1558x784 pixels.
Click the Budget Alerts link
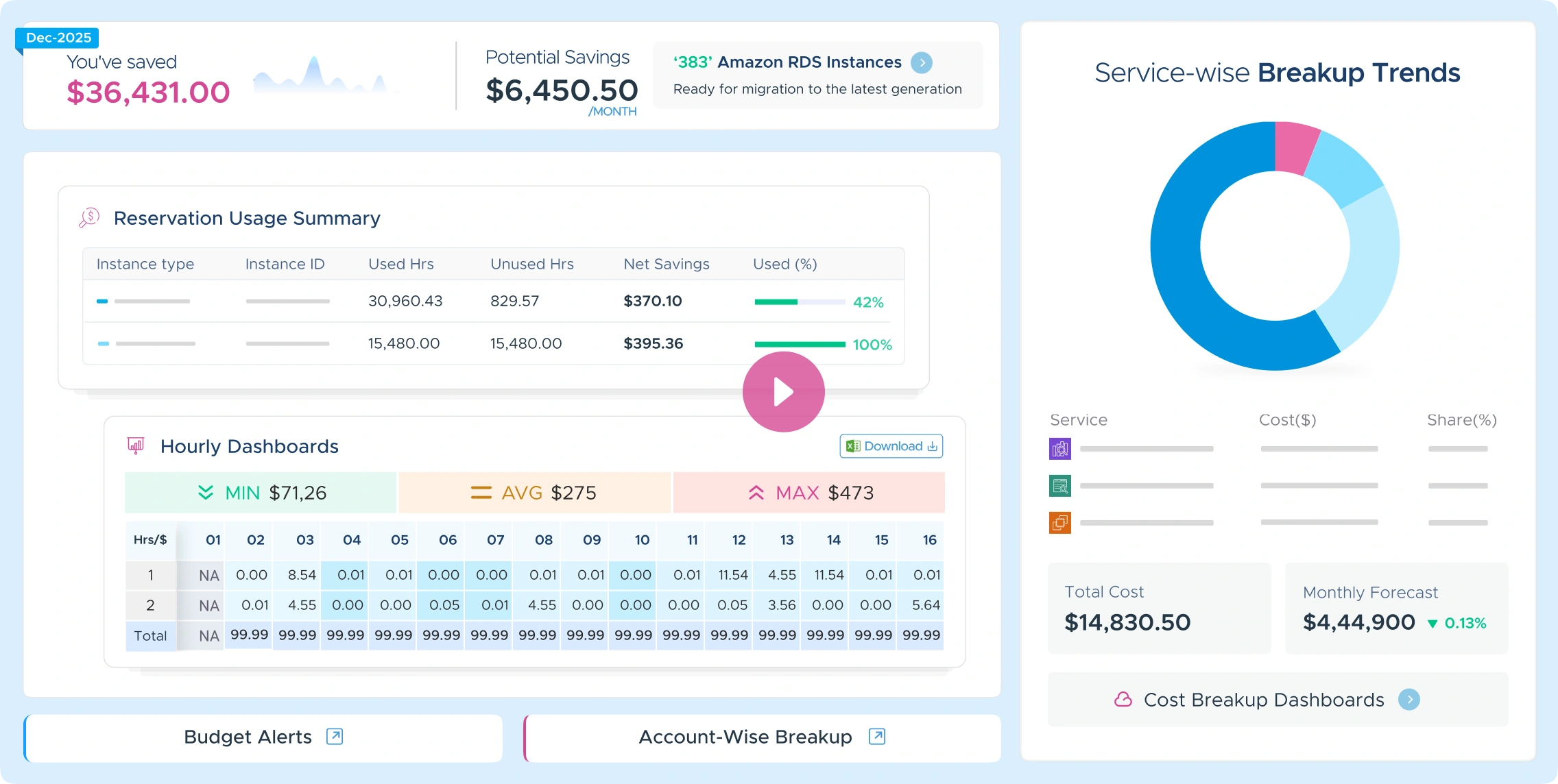248,737
